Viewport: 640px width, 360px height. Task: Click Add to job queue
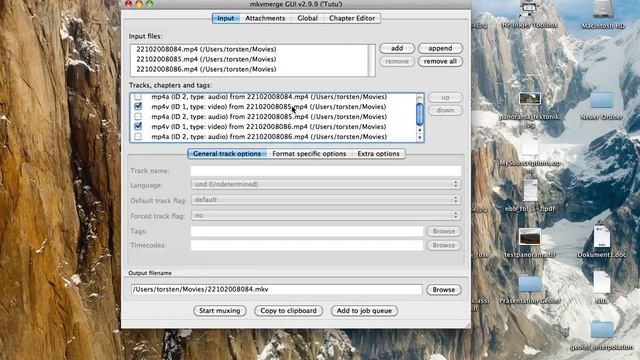pos(364,311)
